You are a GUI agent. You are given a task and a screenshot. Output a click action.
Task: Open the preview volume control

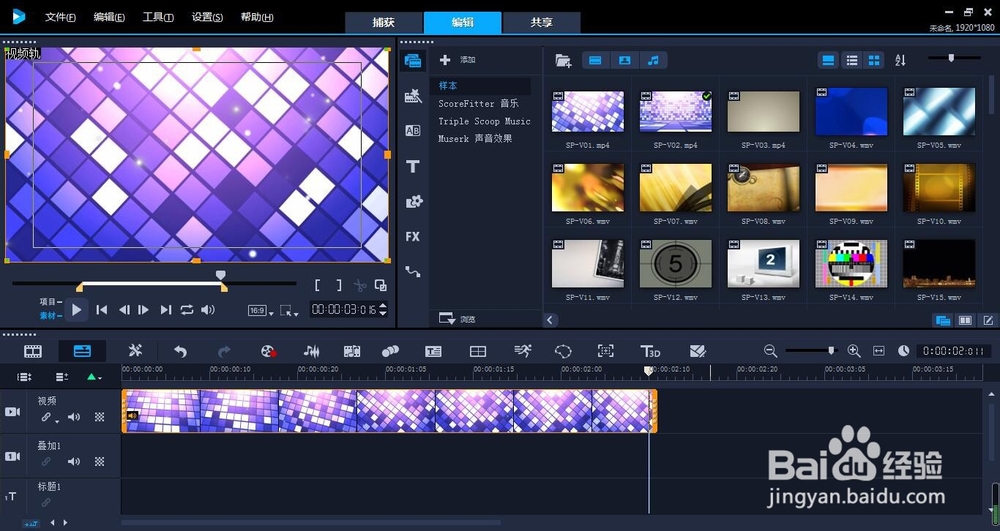click(208, 310)
